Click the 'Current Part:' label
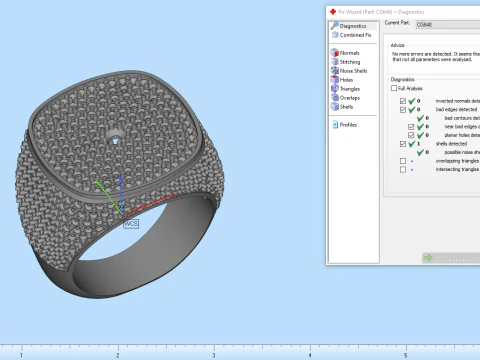The width and height of the screenshot is (480, 360). 397,23
